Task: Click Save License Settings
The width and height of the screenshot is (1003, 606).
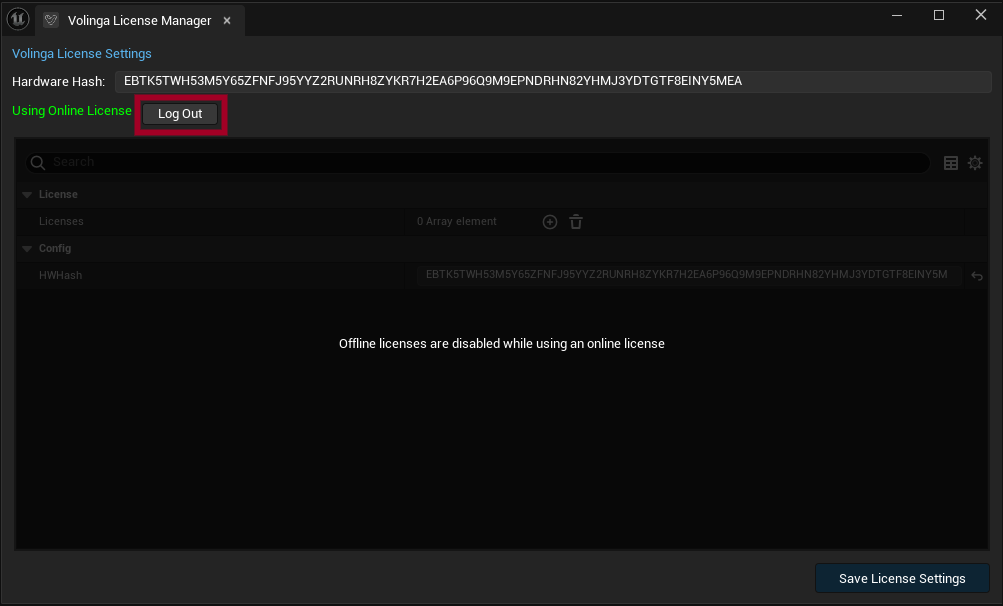Action: click(x=901, y=578)
